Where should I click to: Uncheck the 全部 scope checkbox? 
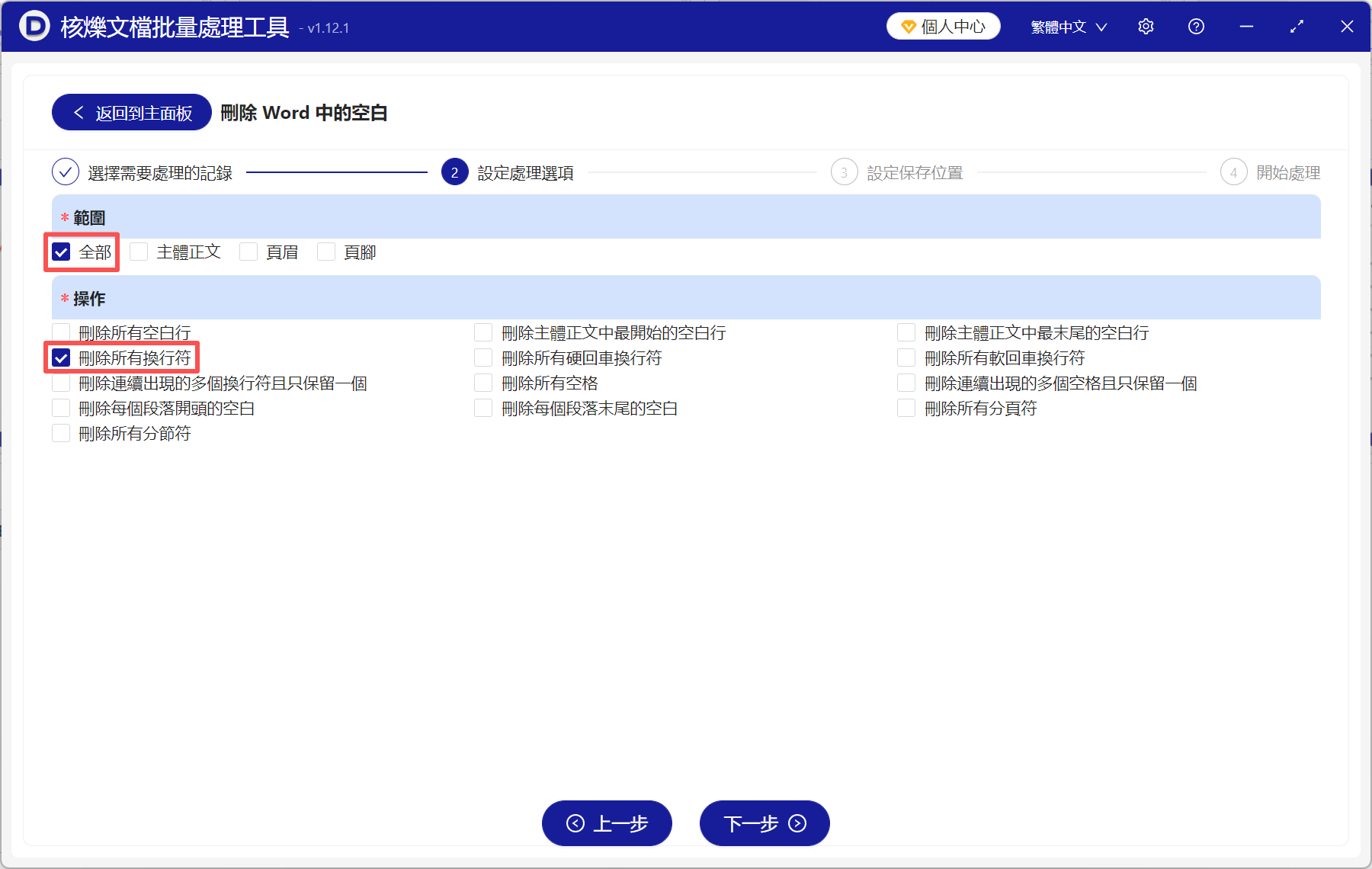tap(60, 252)
